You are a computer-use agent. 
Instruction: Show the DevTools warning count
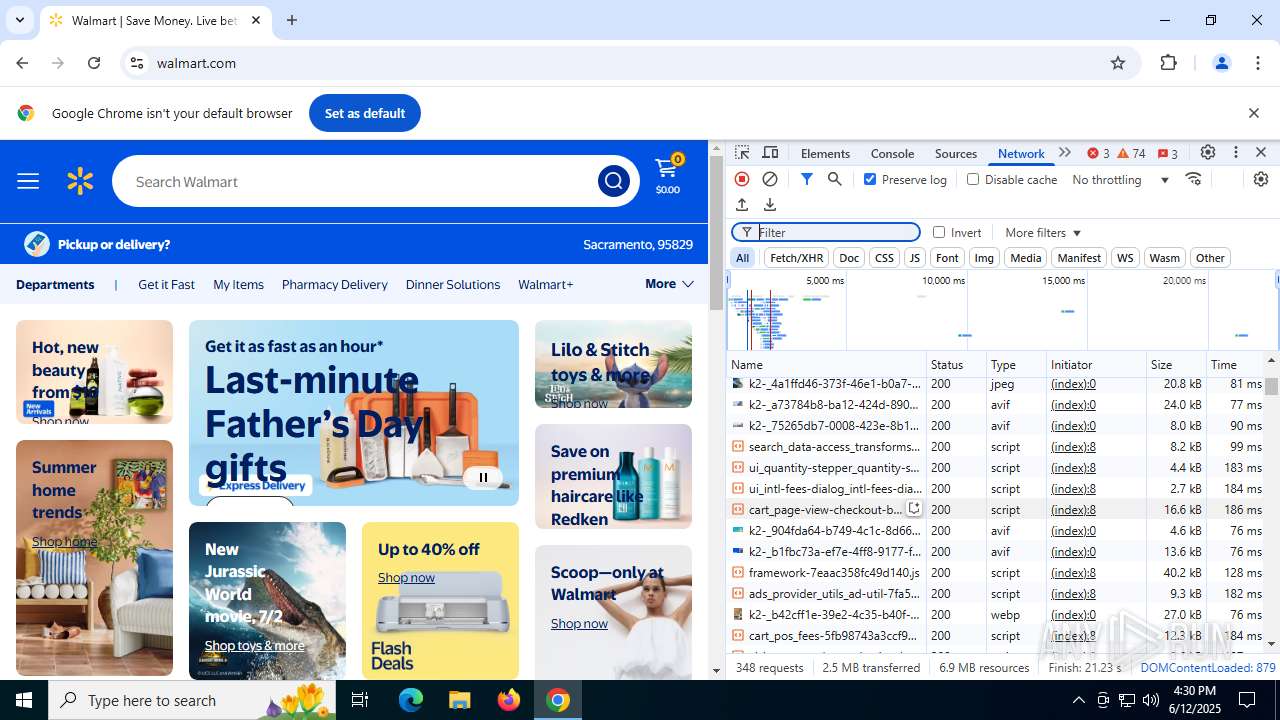(x=1131, y=153)
